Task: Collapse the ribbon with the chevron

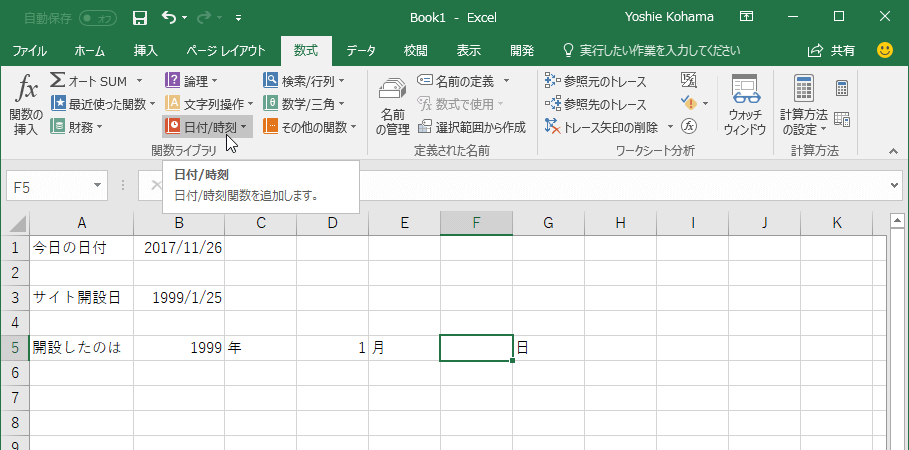Action: coord(892,150)
